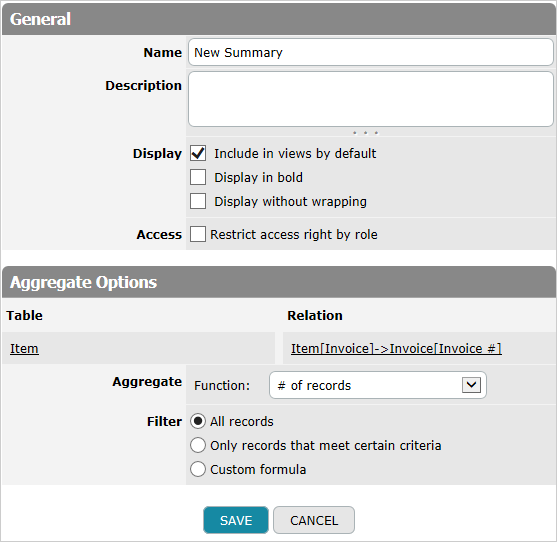Click the SAVE button
This screenshot has width=557, height=542.
(x=236, y=520)
